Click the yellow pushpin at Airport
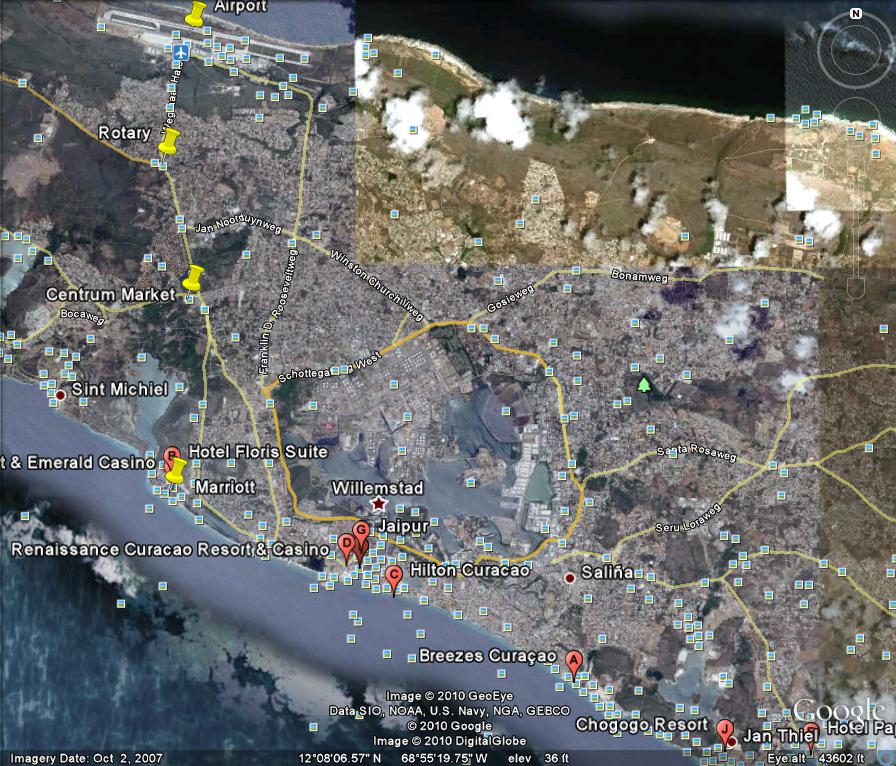Viewport: 896px width, 766px height. [x=195, y=14]
